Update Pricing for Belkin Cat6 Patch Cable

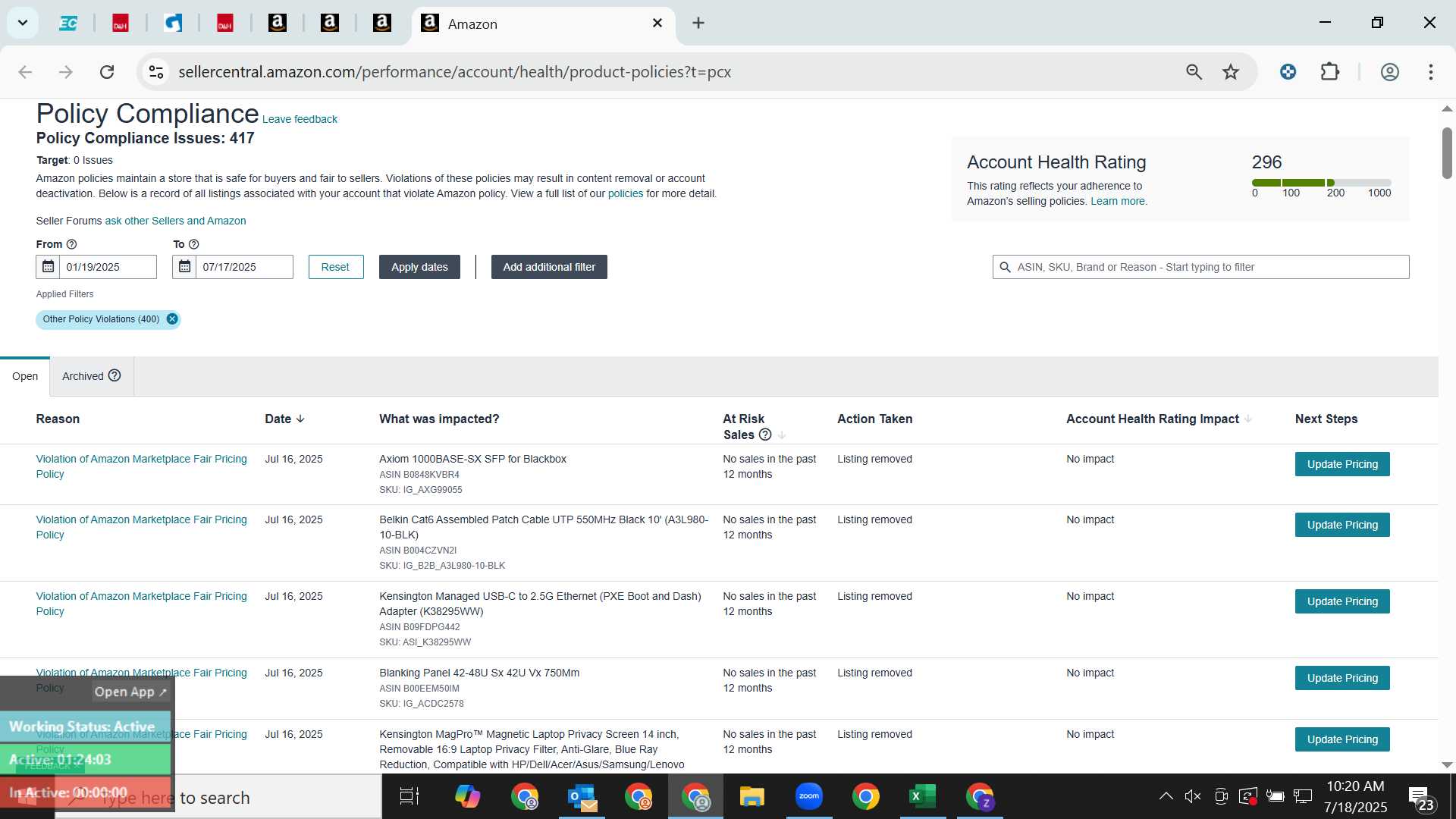(x=1342, y=525)
